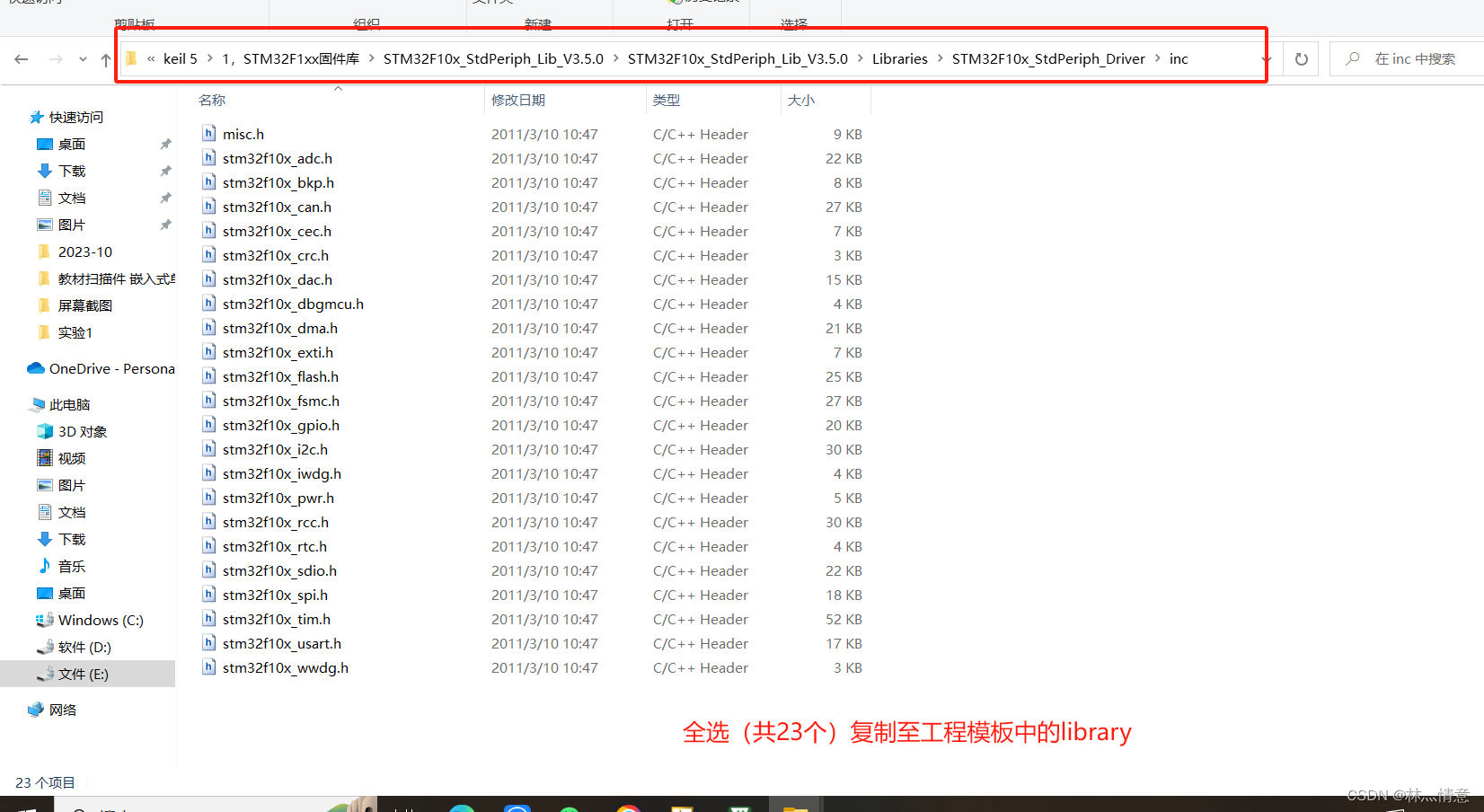Select the stm32f10x_can.h file icon

coord(208,207)
